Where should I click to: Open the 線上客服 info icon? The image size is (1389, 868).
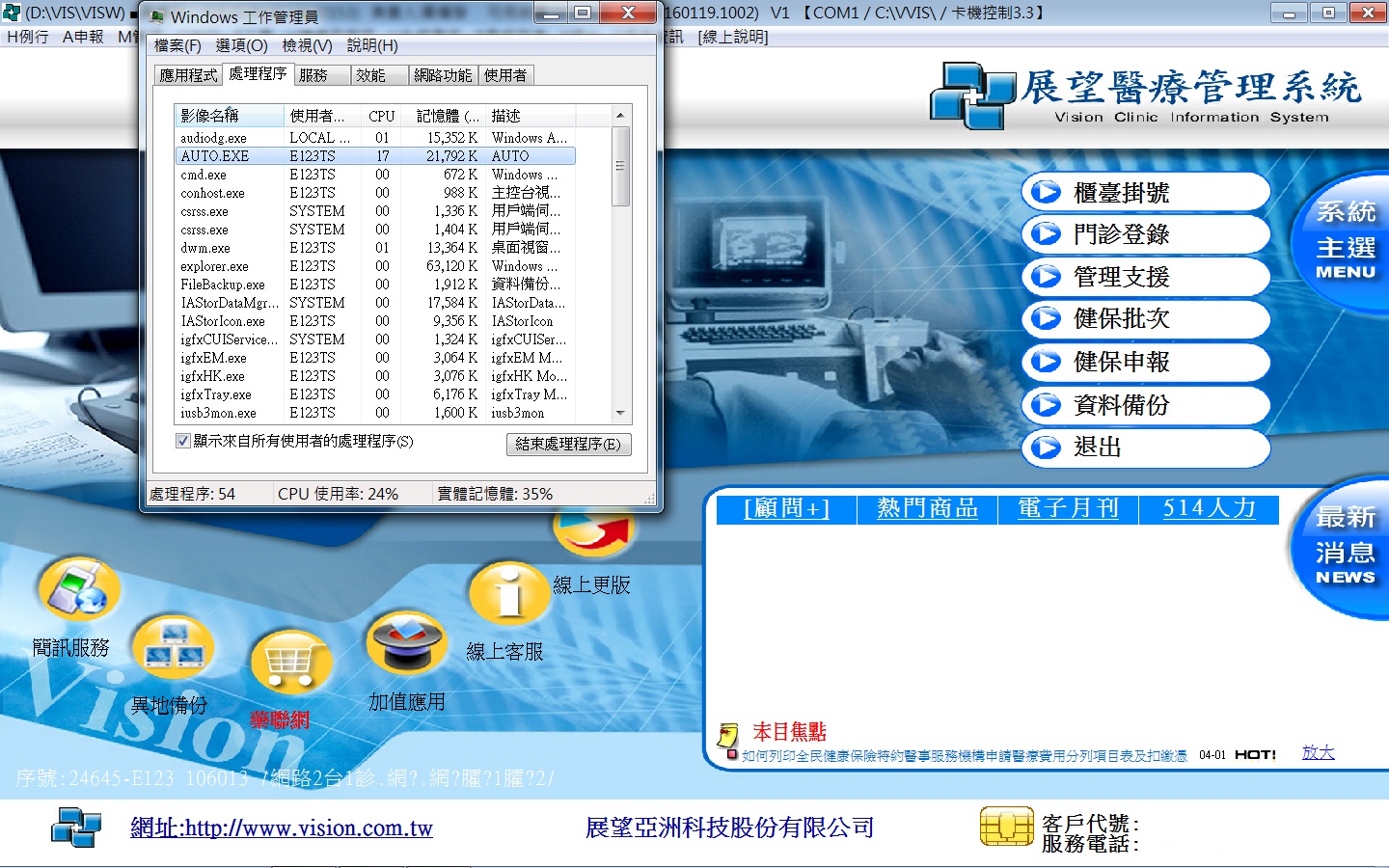pos(509,593)
